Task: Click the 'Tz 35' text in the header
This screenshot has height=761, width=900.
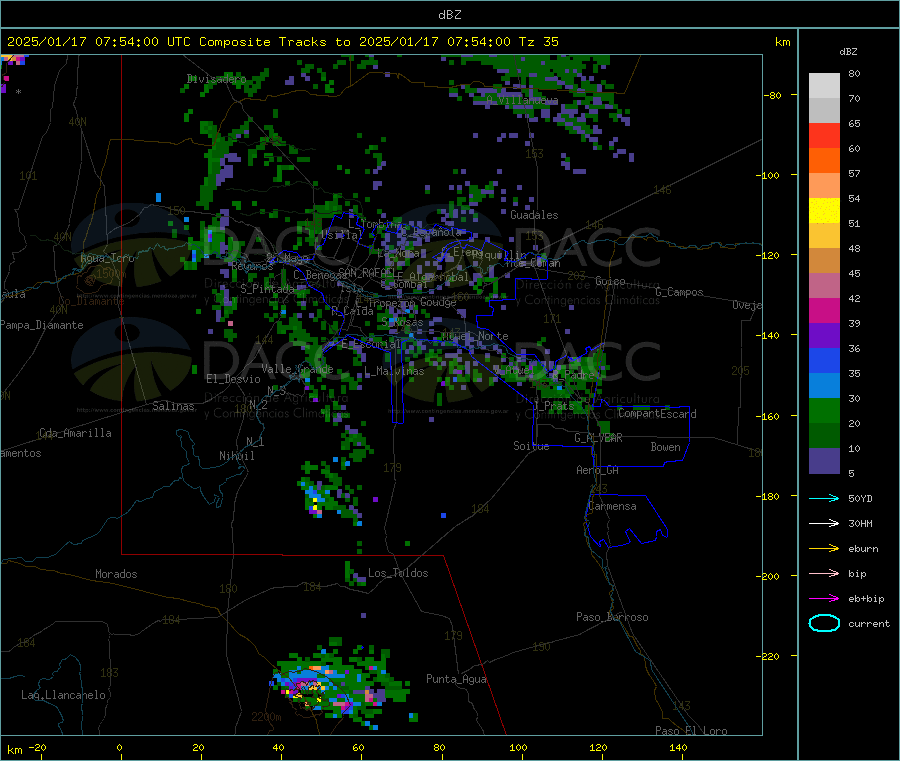Action: point(538,42)
